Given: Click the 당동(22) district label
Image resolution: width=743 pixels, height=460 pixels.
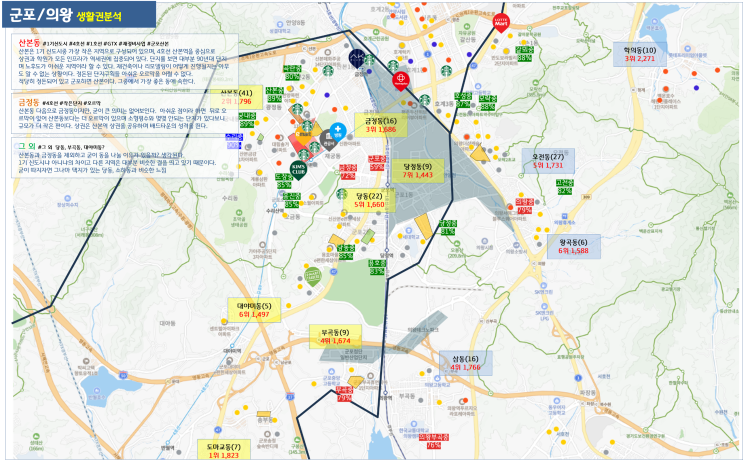Looking at the screenshot, I should (x=369, y=200).
